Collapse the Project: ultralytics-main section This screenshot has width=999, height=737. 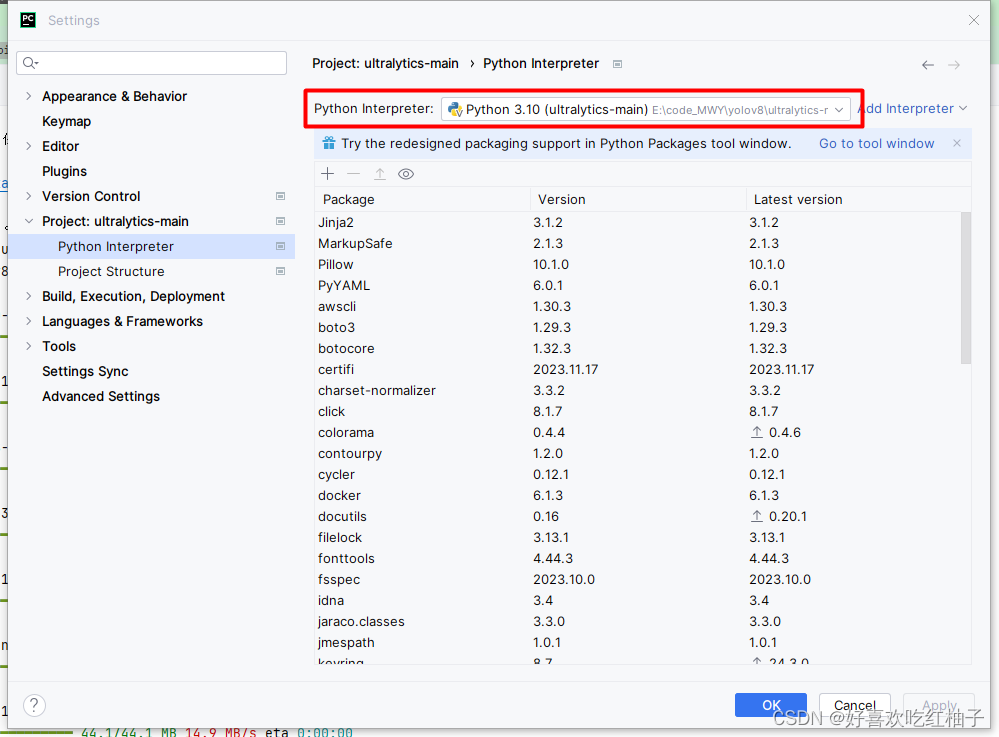tap(28, 221)
